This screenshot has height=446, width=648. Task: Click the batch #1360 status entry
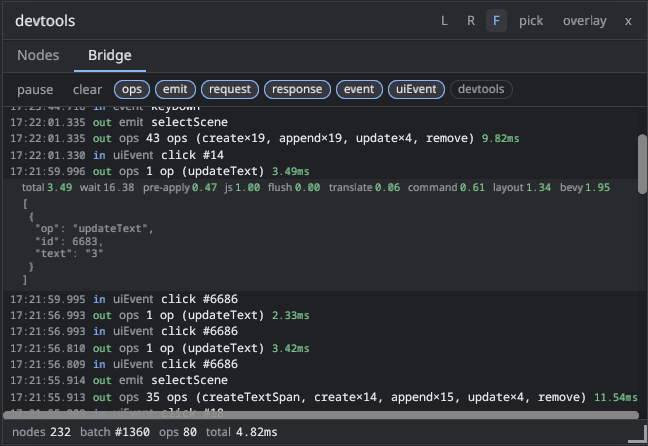[x=115, y=432]
